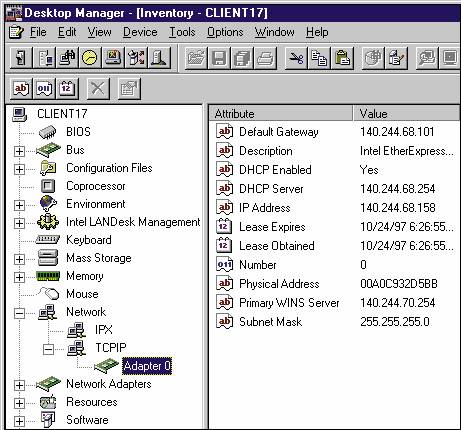This screenshot has width=461, height=430.
Task: Open the Help menu
Action: pos(317,32)
